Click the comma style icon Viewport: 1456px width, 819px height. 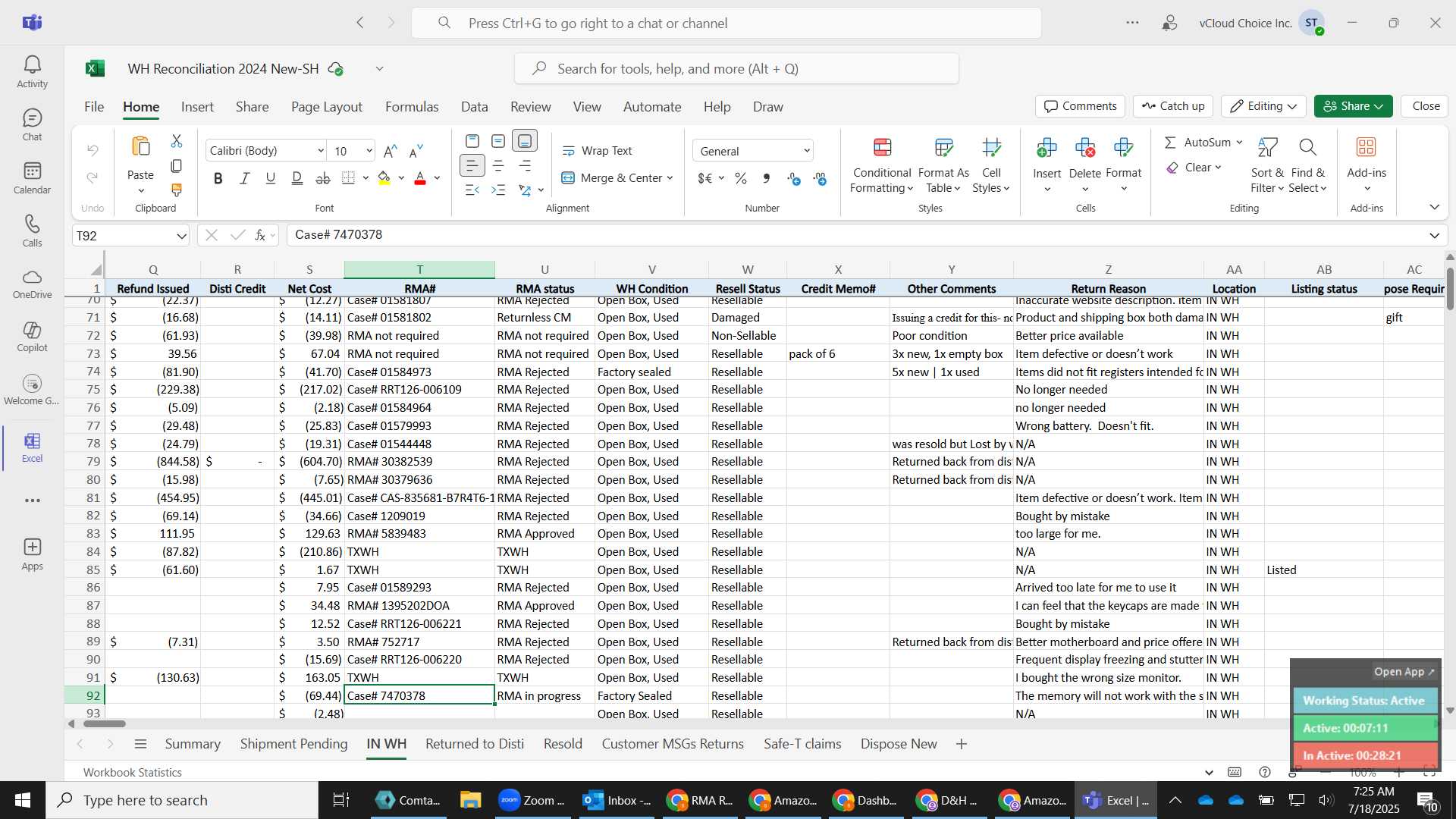767,178
